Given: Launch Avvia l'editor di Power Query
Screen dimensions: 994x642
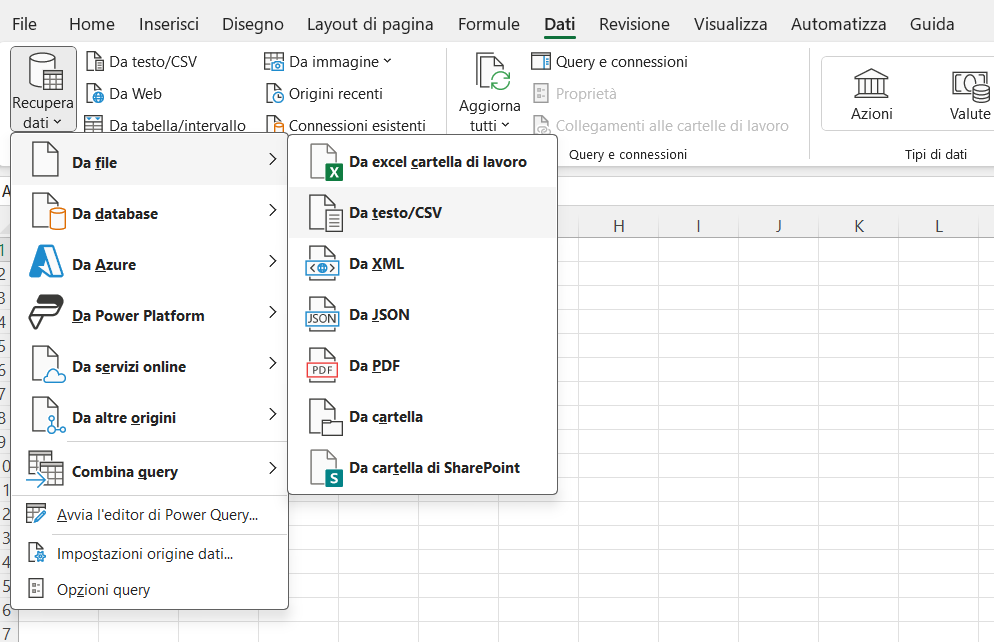Looking at the screenshot, I should pos(157,515).
